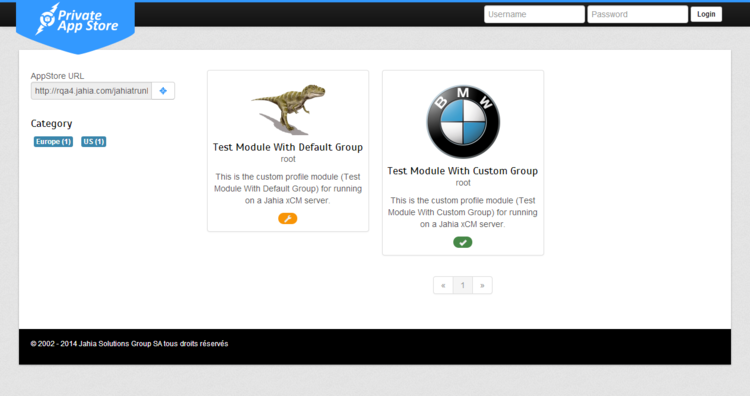Click root author under Default Group module

click(288, 159)
